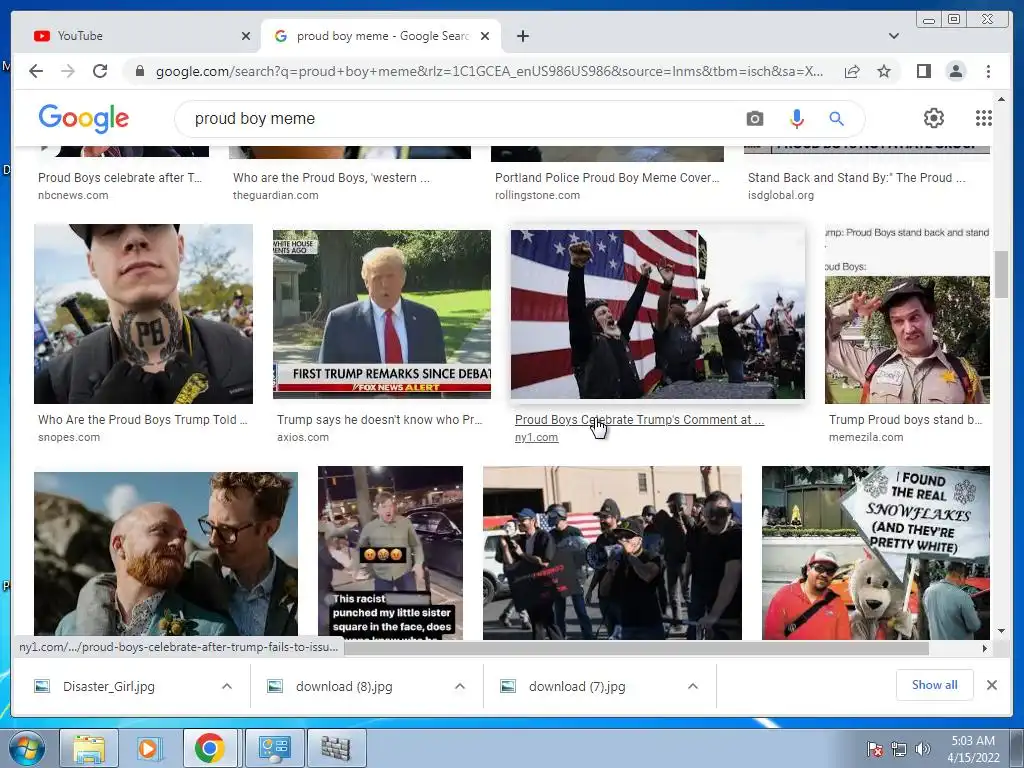Click the network tray icon
The height and width of the screenshot is (768, 1024).
point(899,748)
